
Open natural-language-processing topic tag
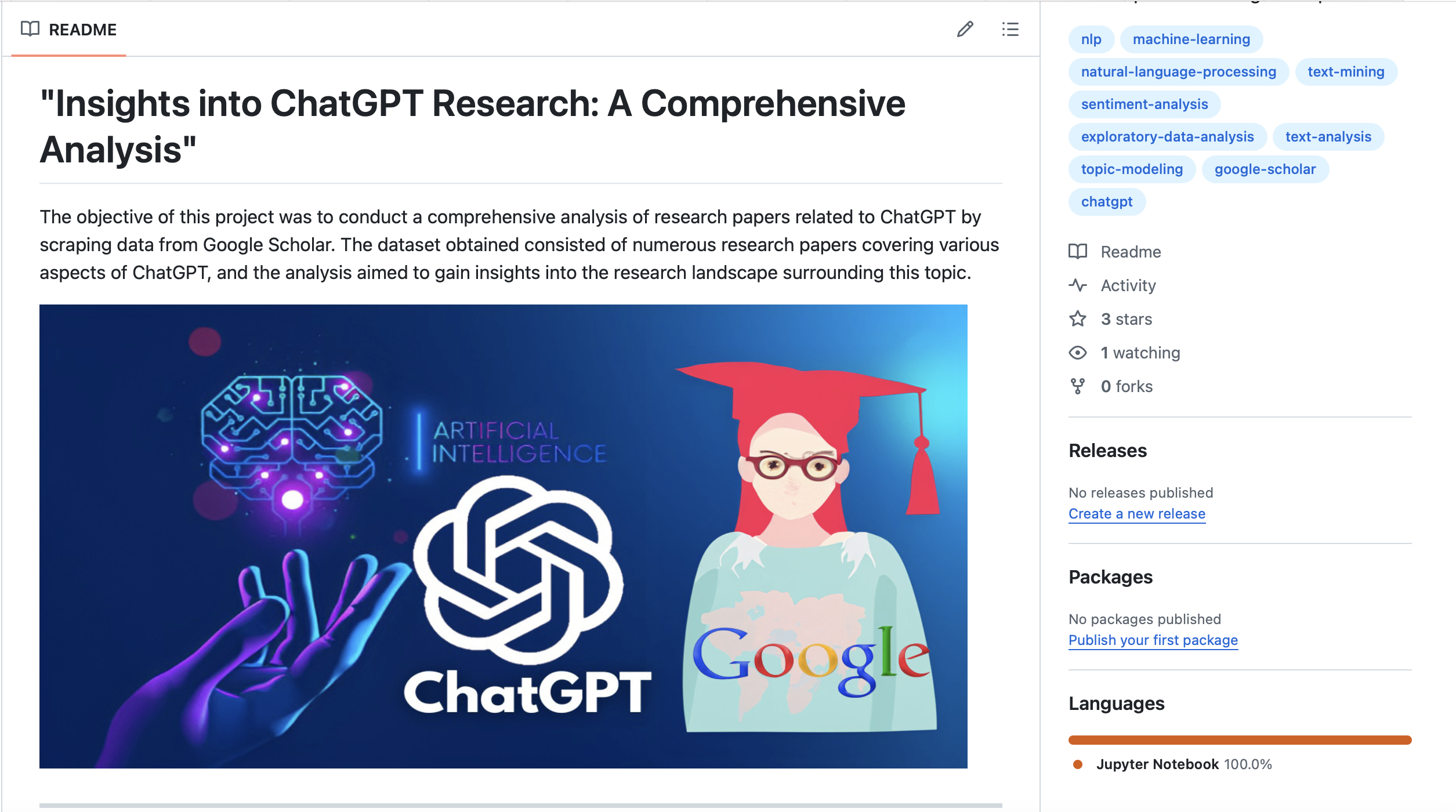coord(1179,72)
